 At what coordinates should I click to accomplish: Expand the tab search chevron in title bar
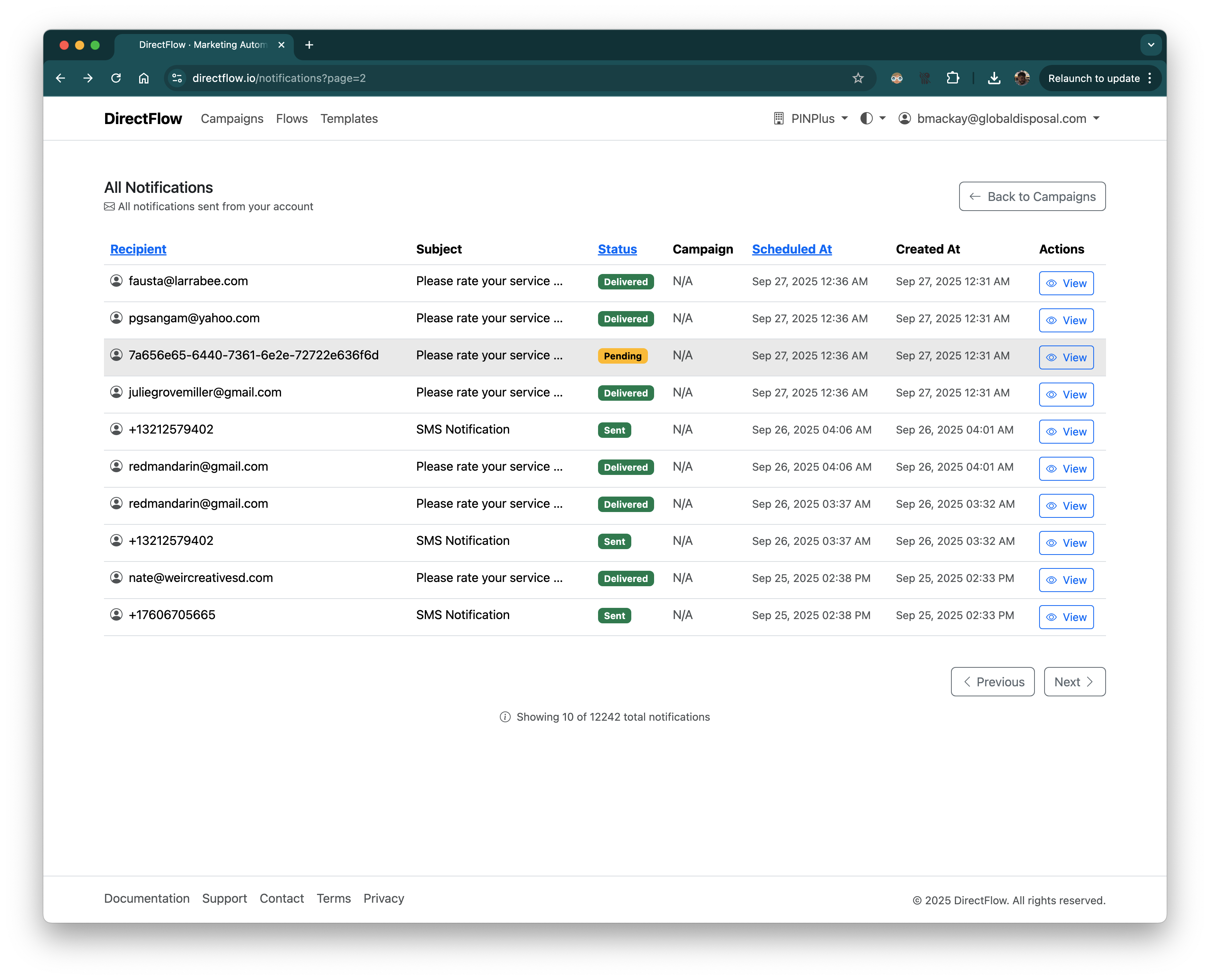pos(1150,45)
